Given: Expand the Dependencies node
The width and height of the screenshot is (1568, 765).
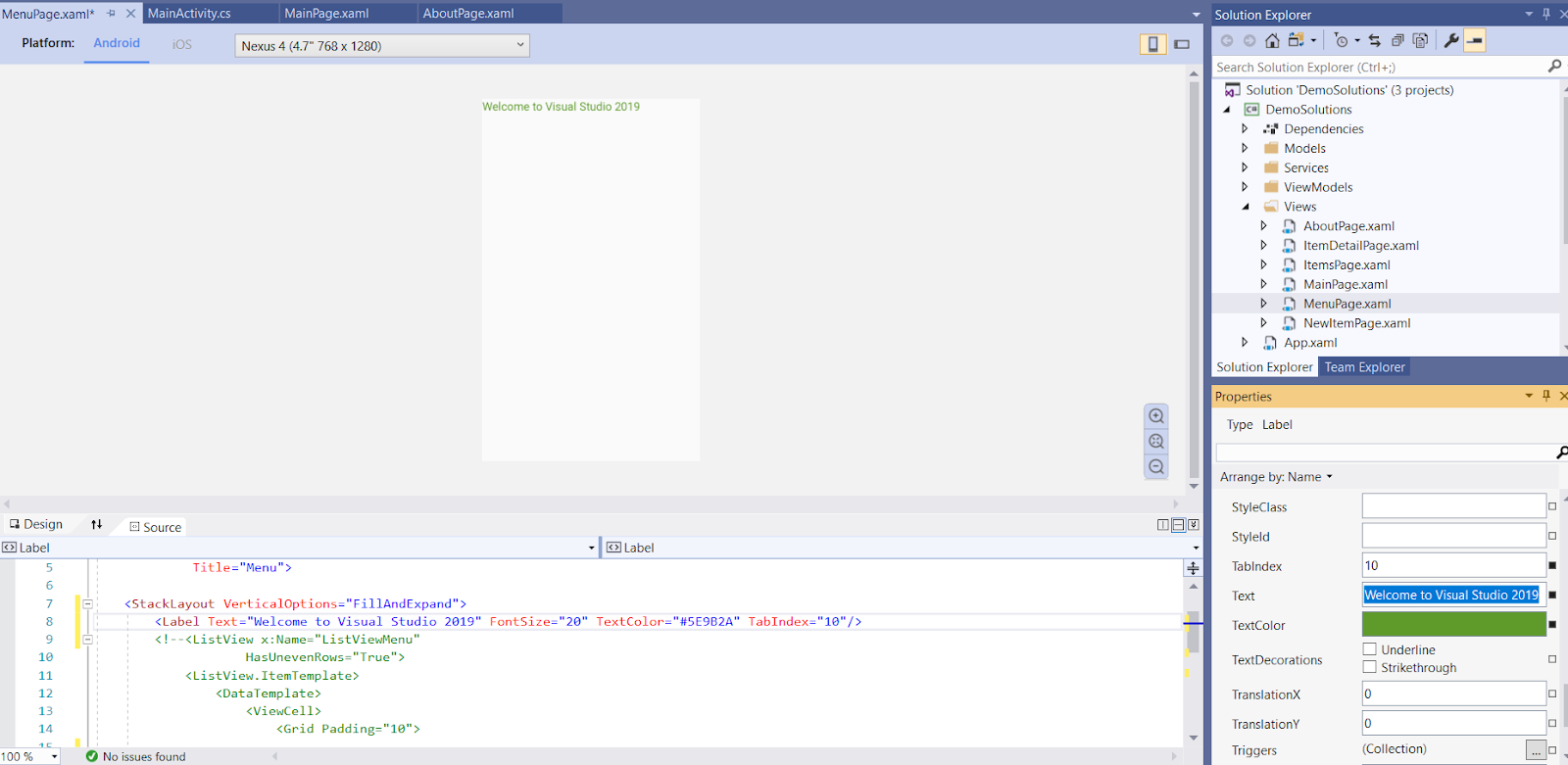Looking at the screenshot, I should [x=1245, y=128].
